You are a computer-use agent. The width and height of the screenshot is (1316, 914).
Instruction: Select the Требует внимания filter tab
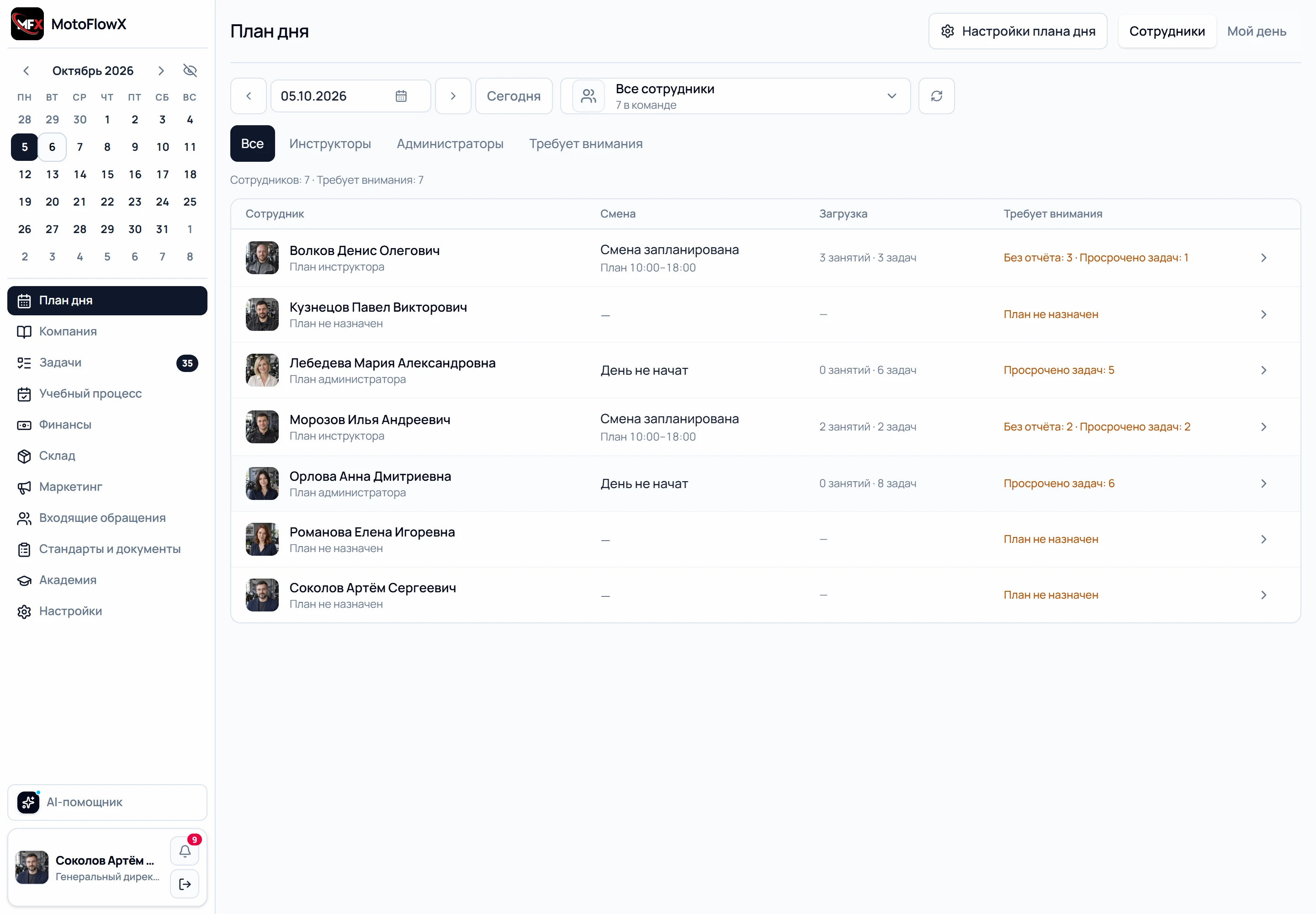585,144
